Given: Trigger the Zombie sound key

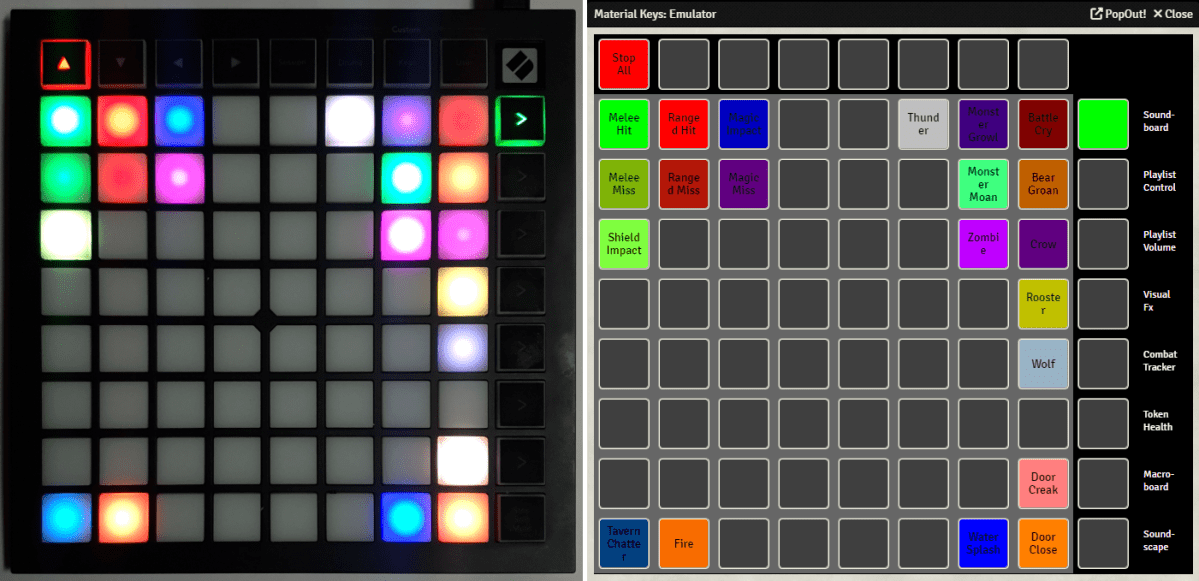Looking at the screenshot, I should click(x=983, y=244).
